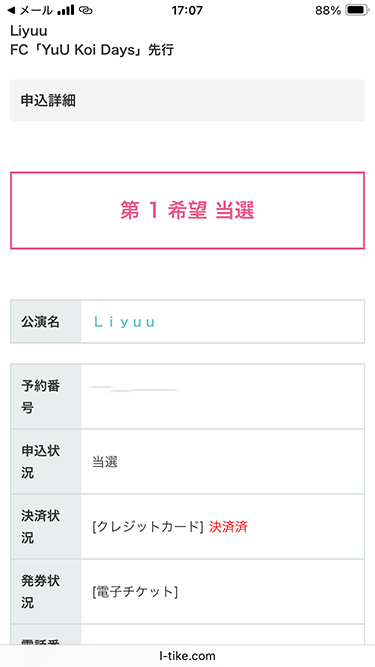Screen dimensions: 375x667
Task: Tap the 88% battery percentage
Action: click(x=328, y=11)
